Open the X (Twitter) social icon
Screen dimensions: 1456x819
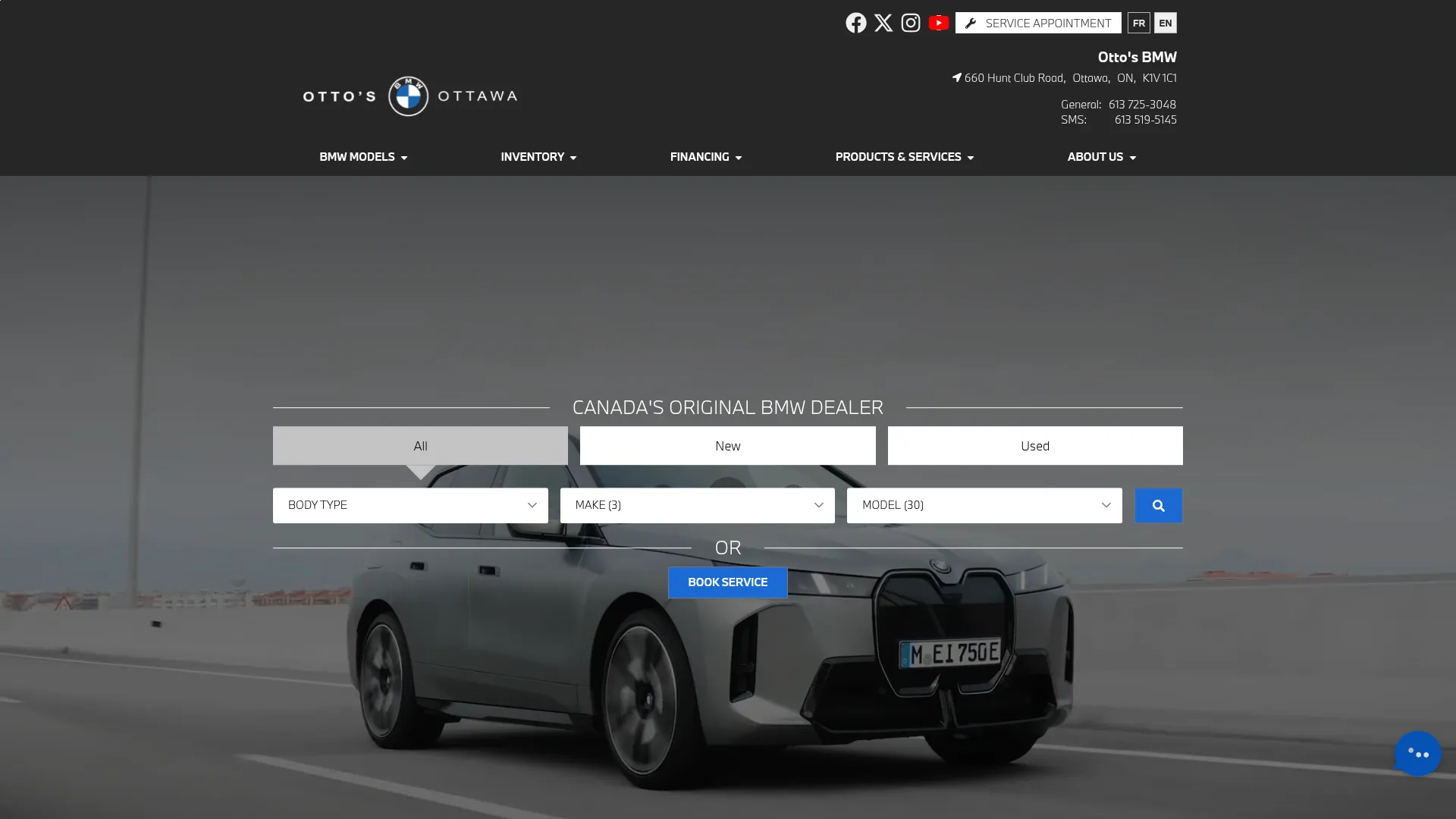click(x=883, y=23)
